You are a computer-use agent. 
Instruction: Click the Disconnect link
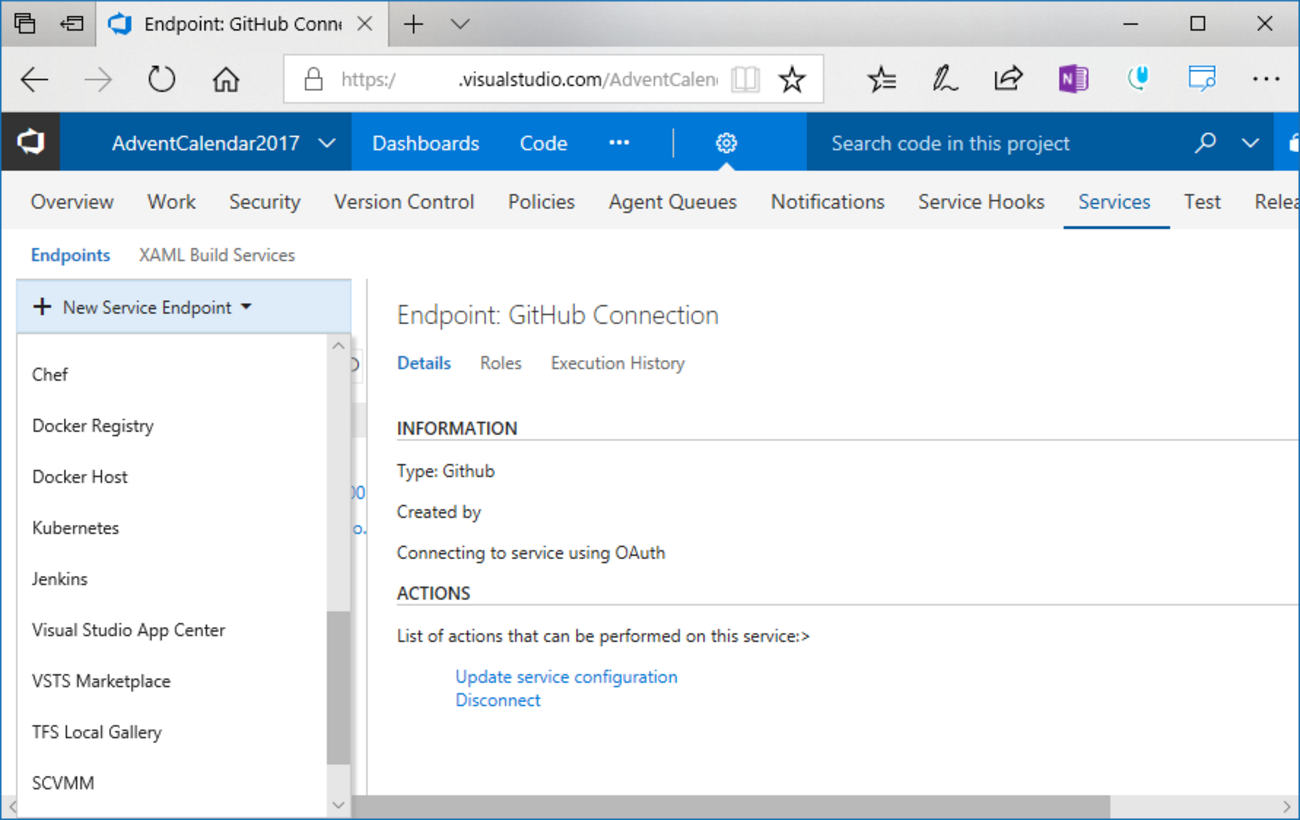[498, 700]
